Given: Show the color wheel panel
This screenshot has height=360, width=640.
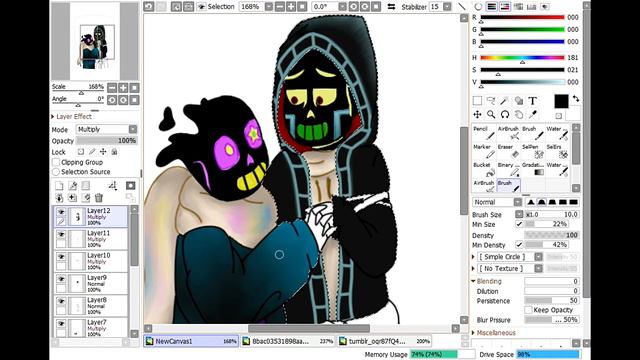Looking at the screenshot, I should pos(478,7).
